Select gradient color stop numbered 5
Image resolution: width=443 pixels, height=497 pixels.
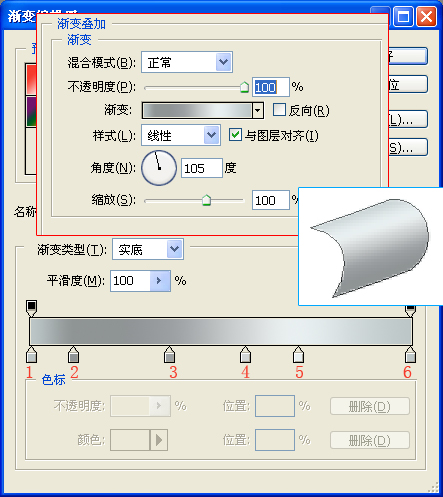coord(298,355)
